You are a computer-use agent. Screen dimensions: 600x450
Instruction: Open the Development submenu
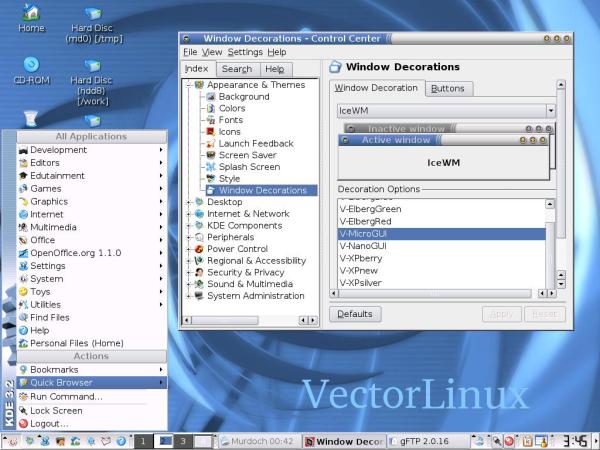point(92,150)
